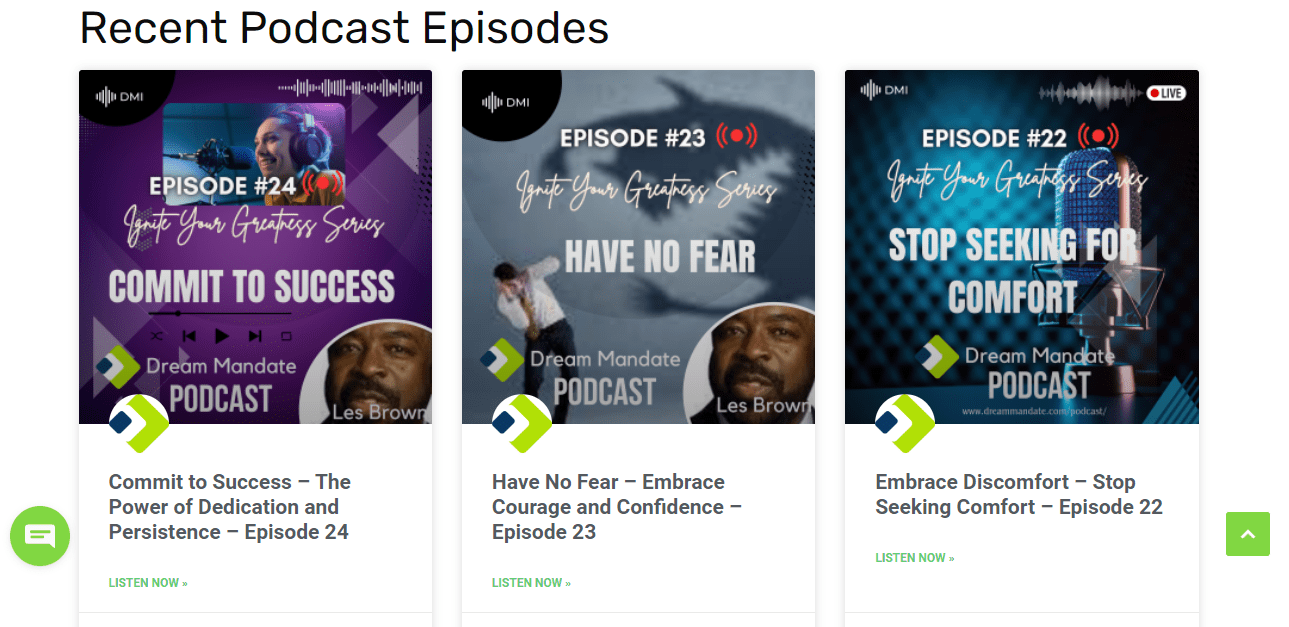Click the author avatar logo under Episode 24
The width and height of the screenshot is (1289, 627).
click(x=139, y=424)
